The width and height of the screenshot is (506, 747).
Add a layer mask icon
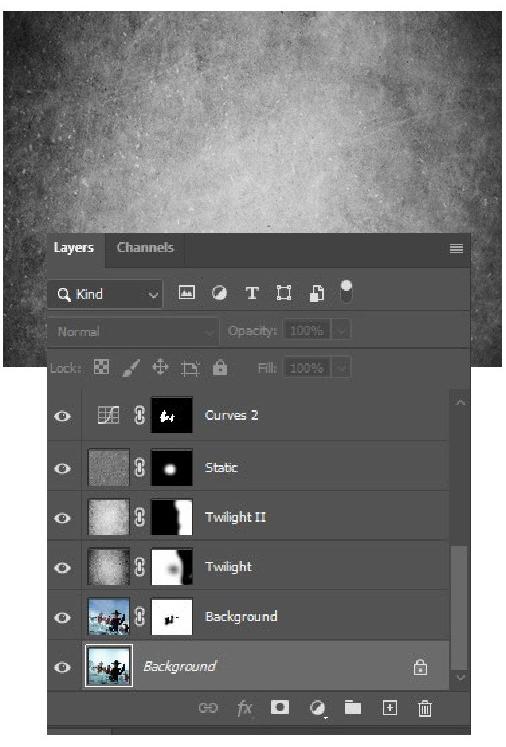point(280,707)
